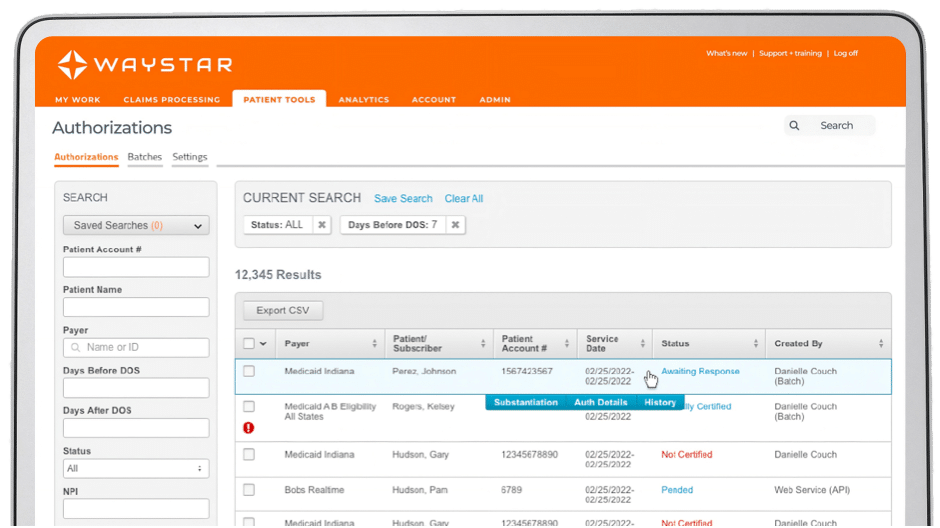
Task: Click the Waystar logo
Action: [144, 65]
